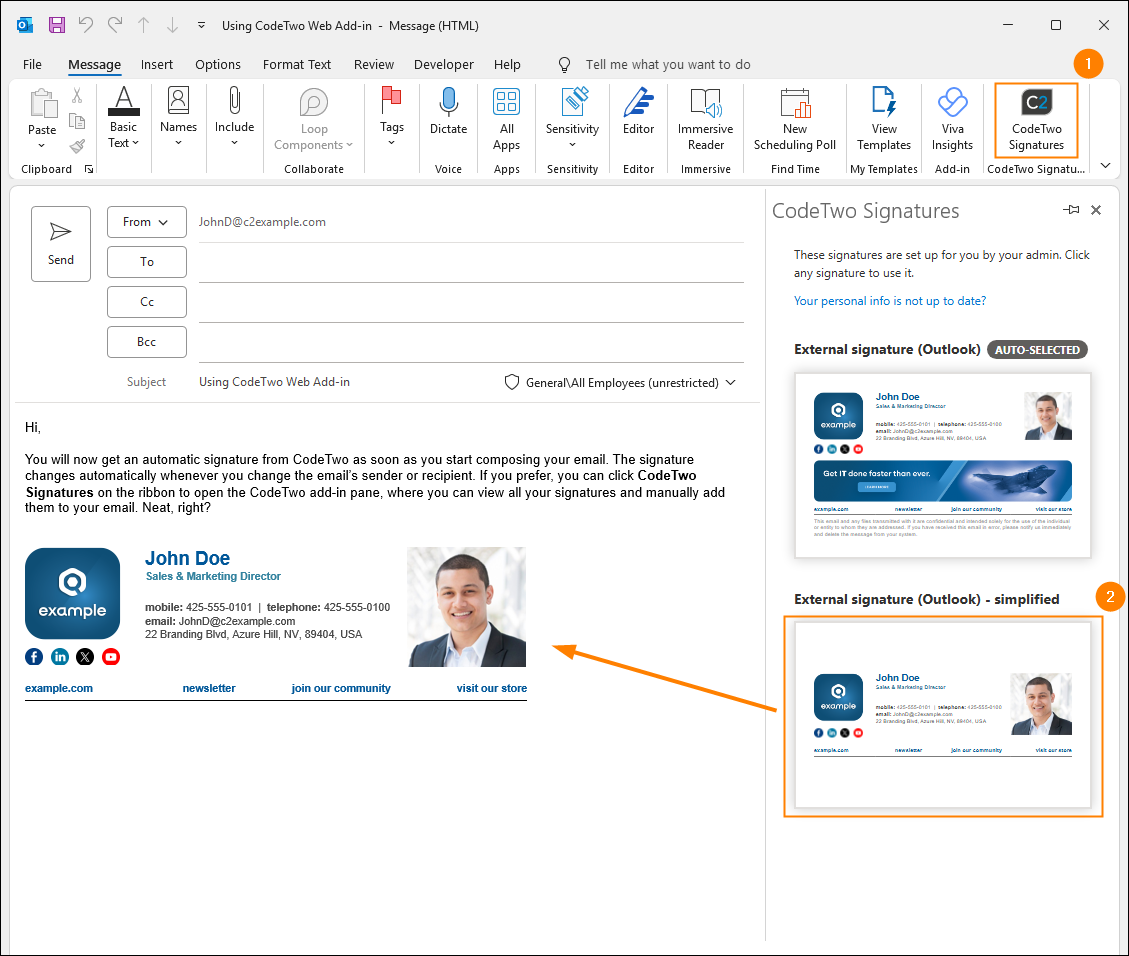Click the Cc button
1129x956 pixels.
coord(147,302)
